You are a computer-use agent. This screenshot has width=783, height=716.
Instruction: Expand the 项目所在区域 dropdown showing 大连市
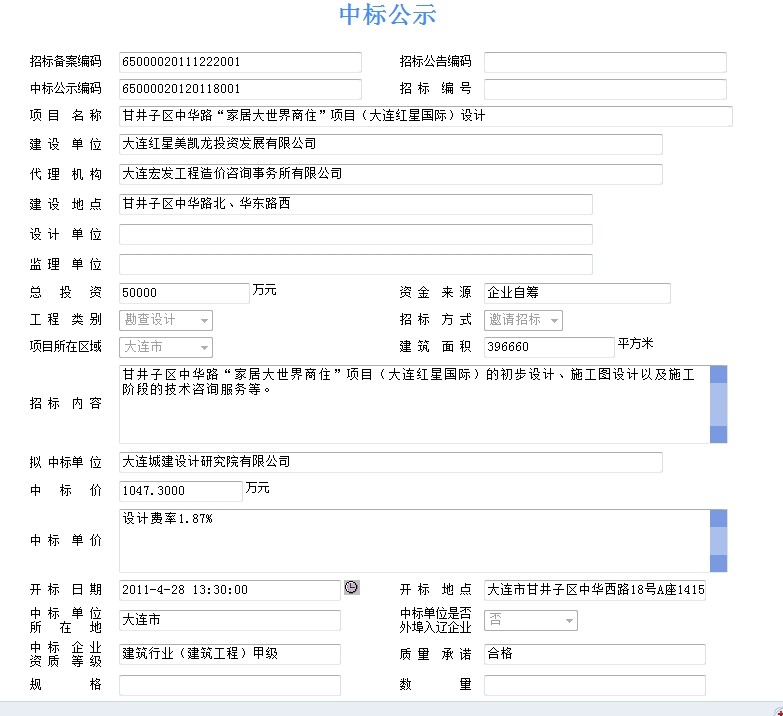(166, 347)
